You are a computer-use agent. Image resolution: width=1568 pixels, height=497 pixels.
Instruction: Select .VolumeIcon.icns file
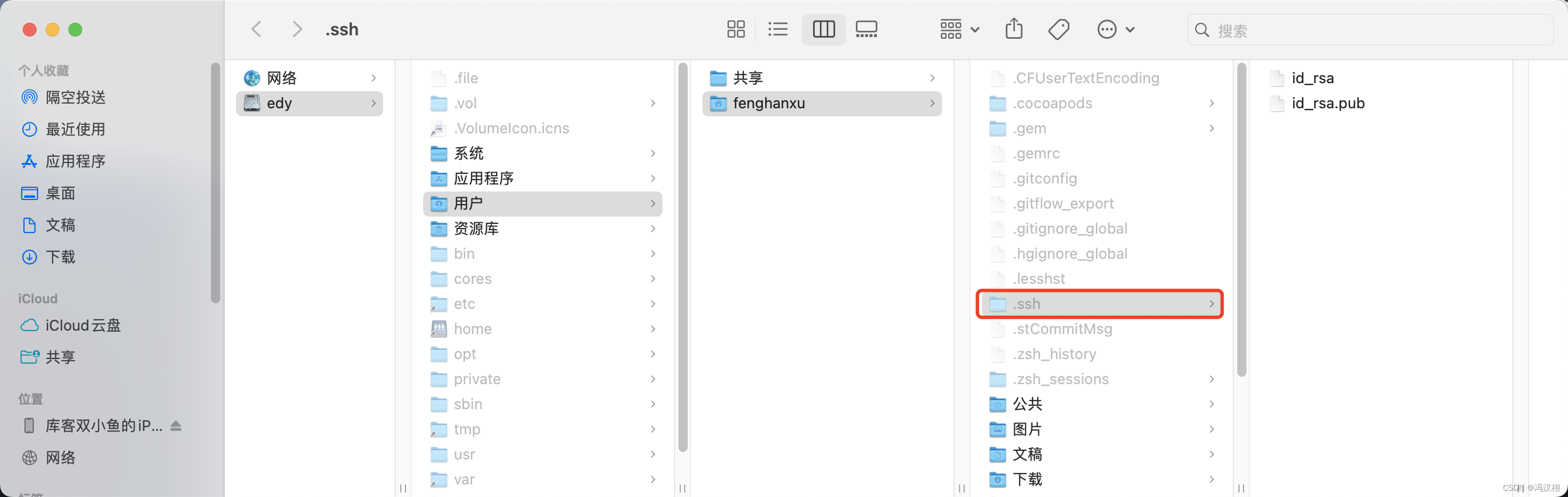(x=542, y=128)
